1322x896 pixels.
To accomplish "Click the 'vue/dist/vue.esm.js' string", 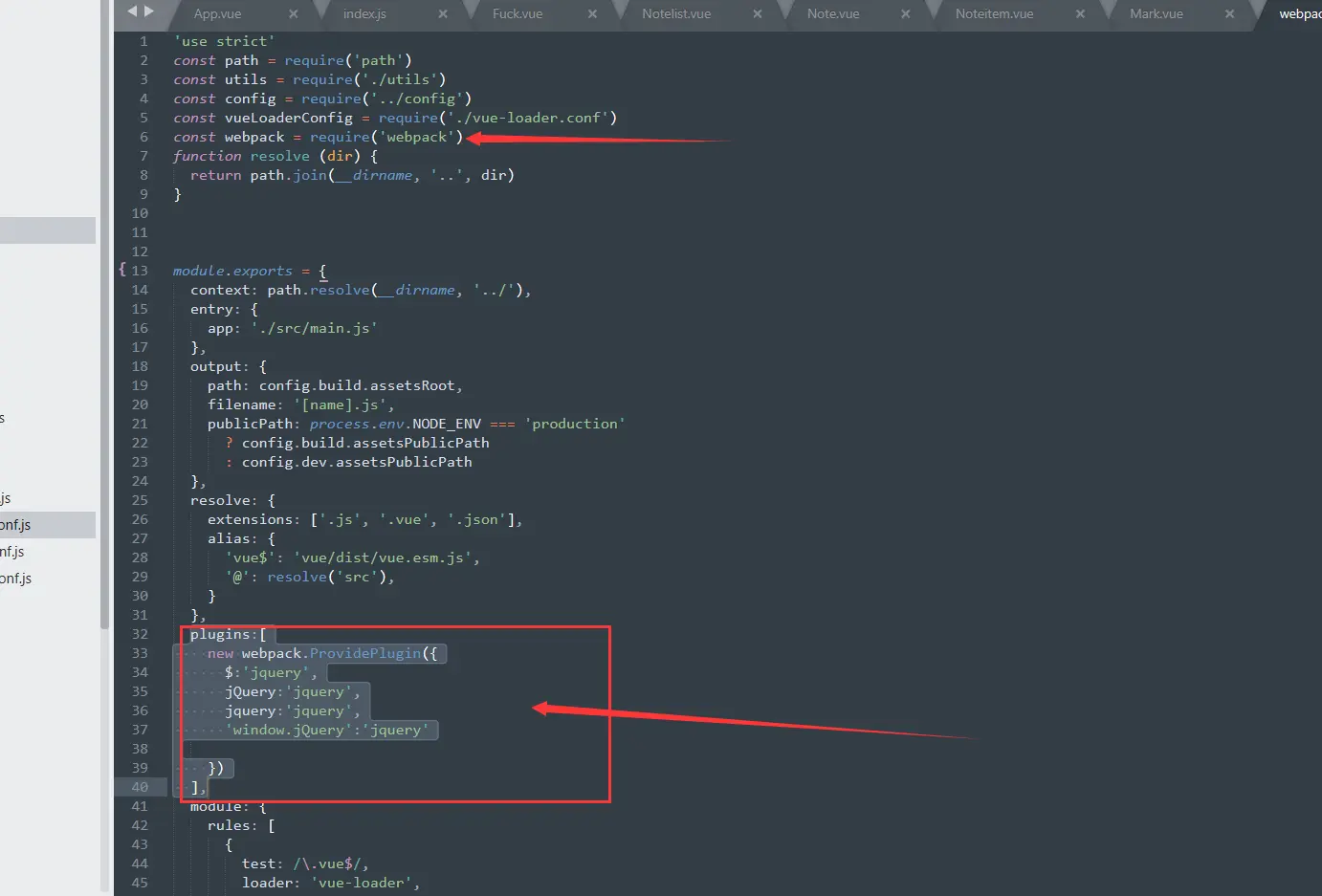I will click(382, 557).
